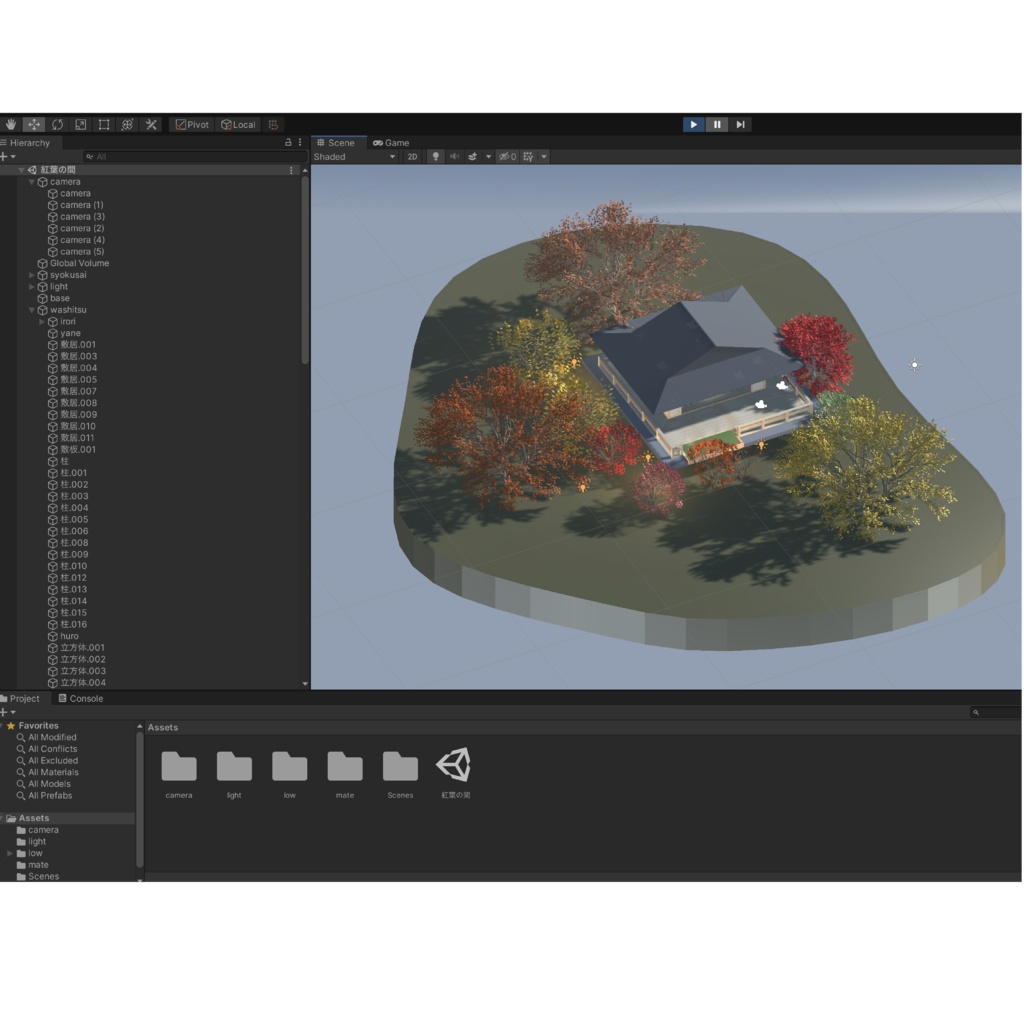Toggle scene audio

[454, 157]
